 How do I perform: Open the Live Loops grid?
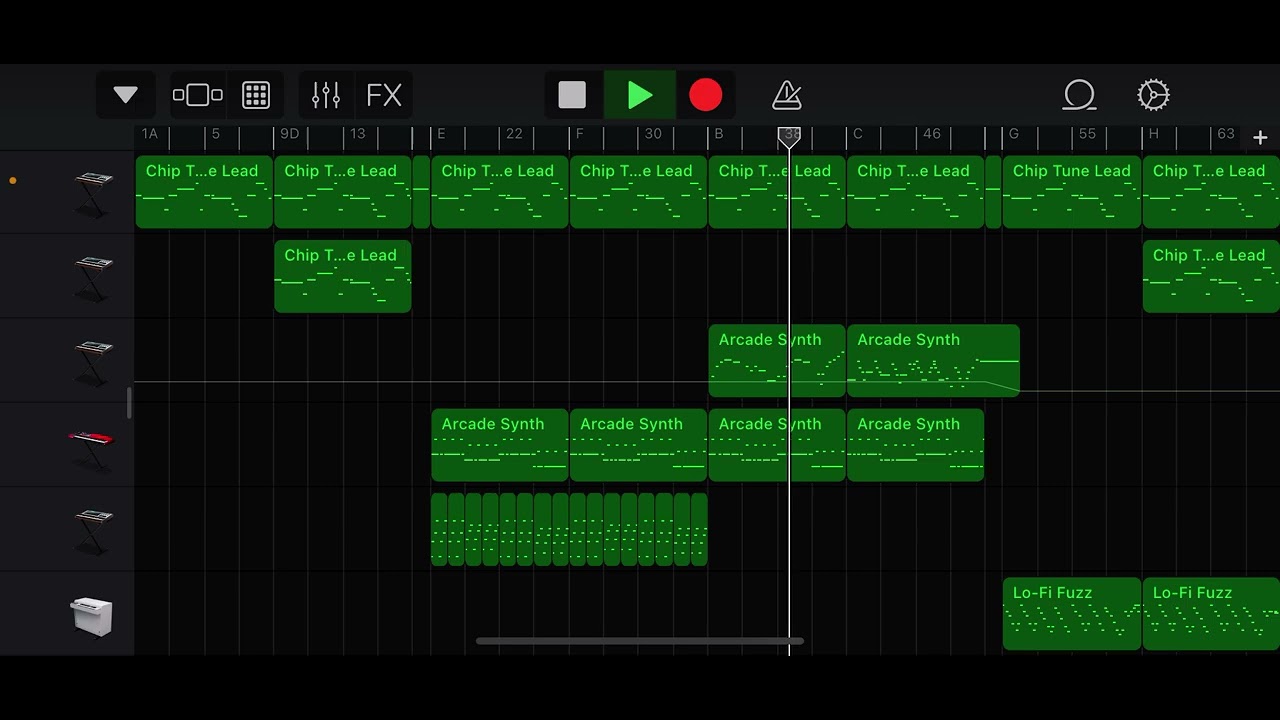tap(256, 95)
